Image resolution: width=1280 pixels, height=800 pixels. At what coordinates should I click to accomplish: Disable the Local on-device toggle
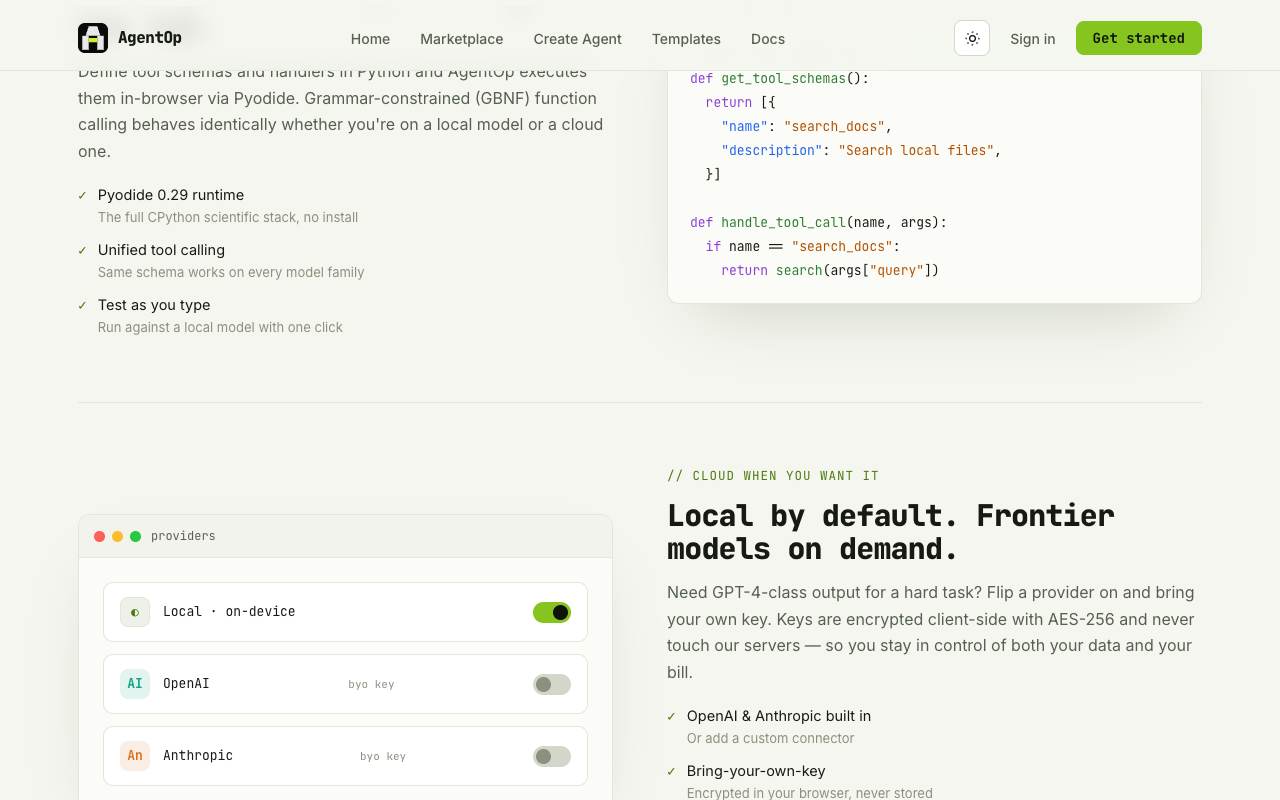pos(552,612)
